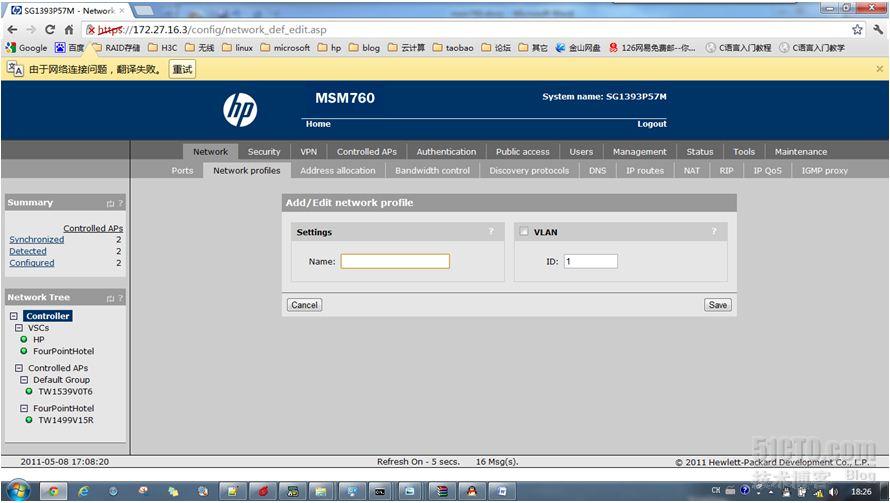
Task: Open the H3C bookmark folder
Action: click(x=163, y=48)
